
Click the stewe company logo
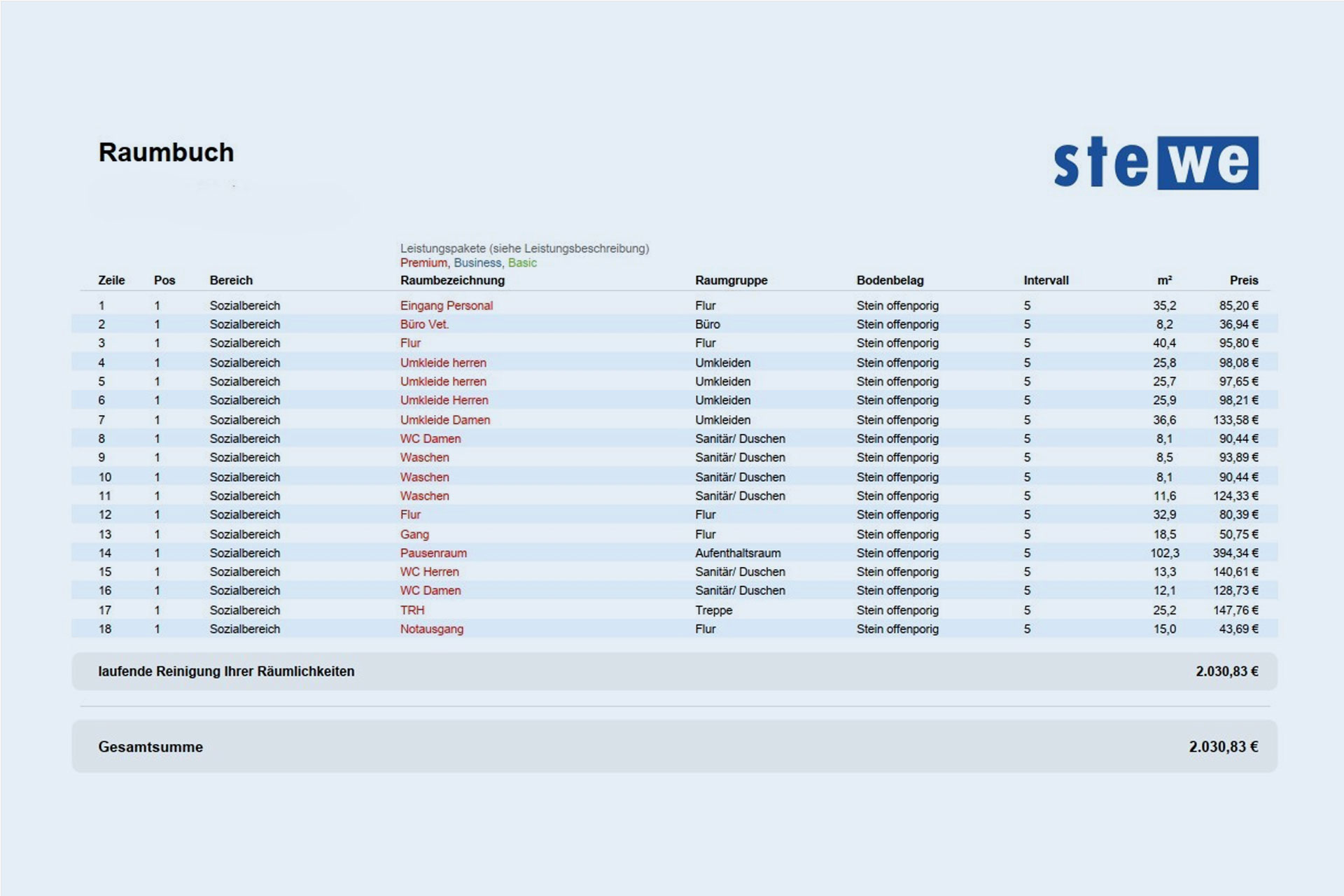click(x=1156, y=163)
